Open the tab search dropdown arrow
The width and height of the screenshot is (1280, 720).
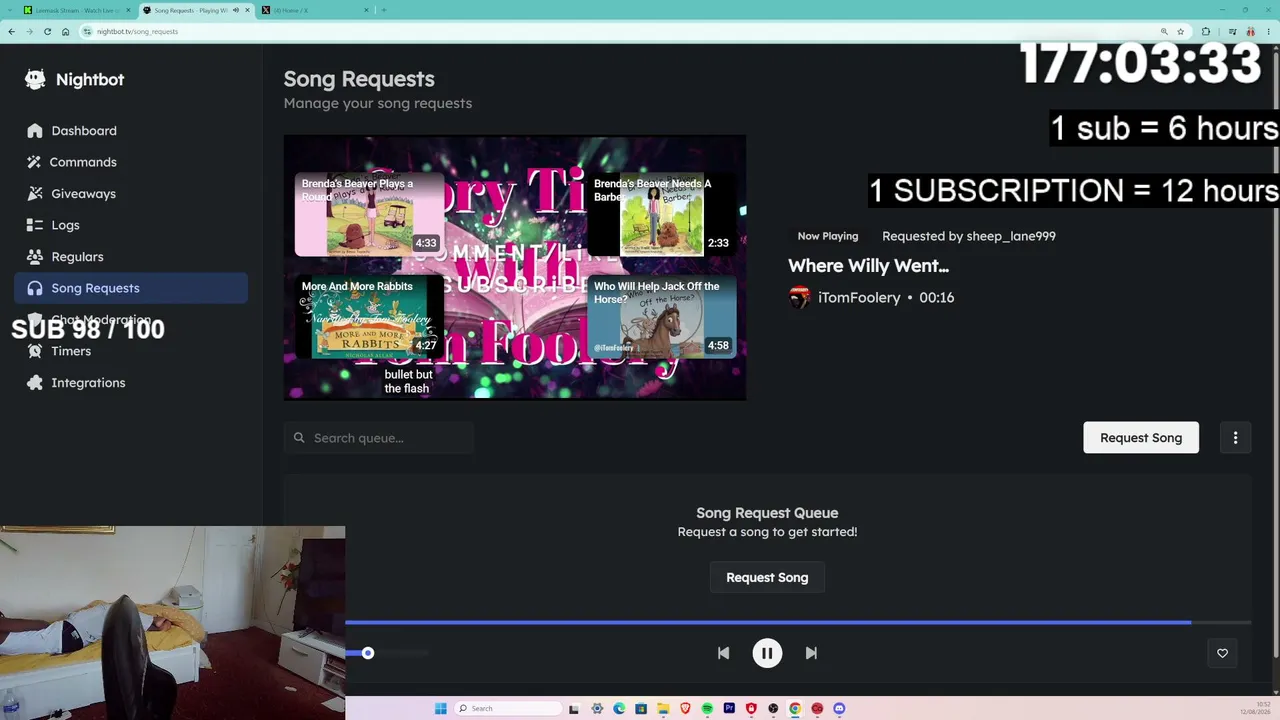click(9, 10)
